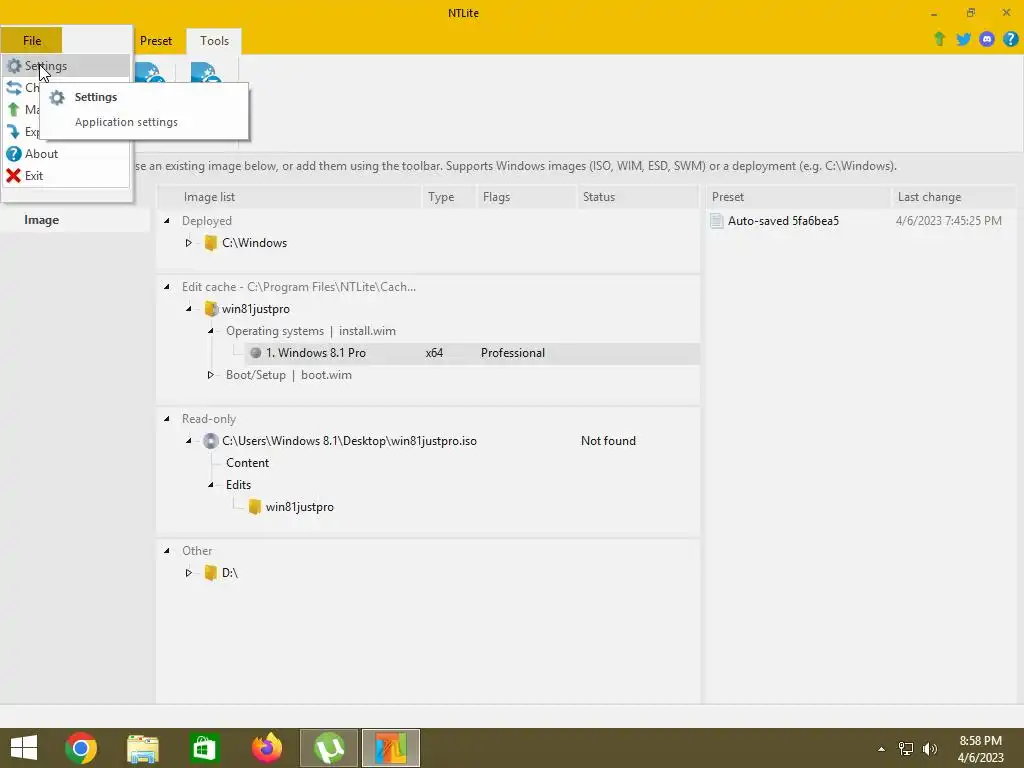The width and height of the screenshot is (1024, 768).
Task: Choose Exit in the File menu
Action: pos(65,176)
